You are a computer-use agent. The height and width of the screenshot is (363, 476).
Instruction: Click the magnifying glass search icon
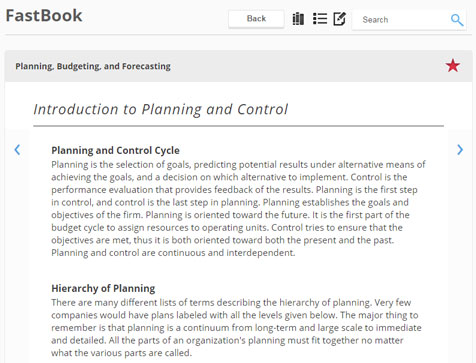click(x=457, y=20)
